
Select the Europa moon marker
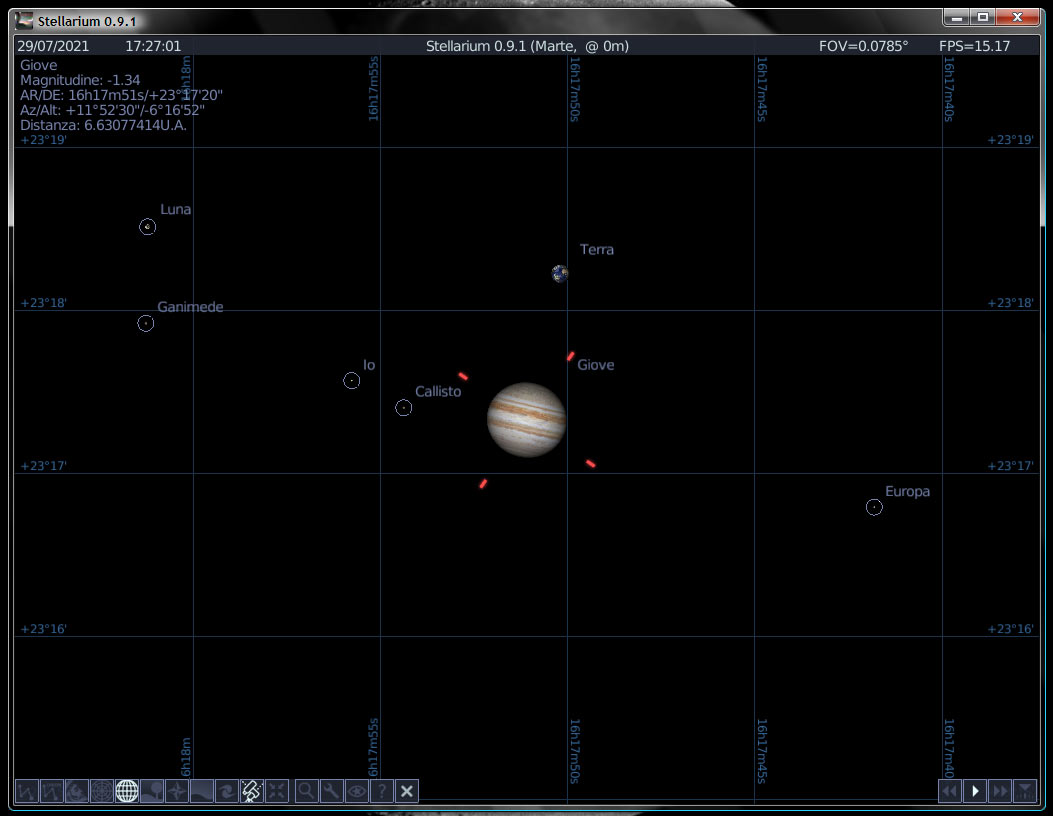tap(874, 507)
